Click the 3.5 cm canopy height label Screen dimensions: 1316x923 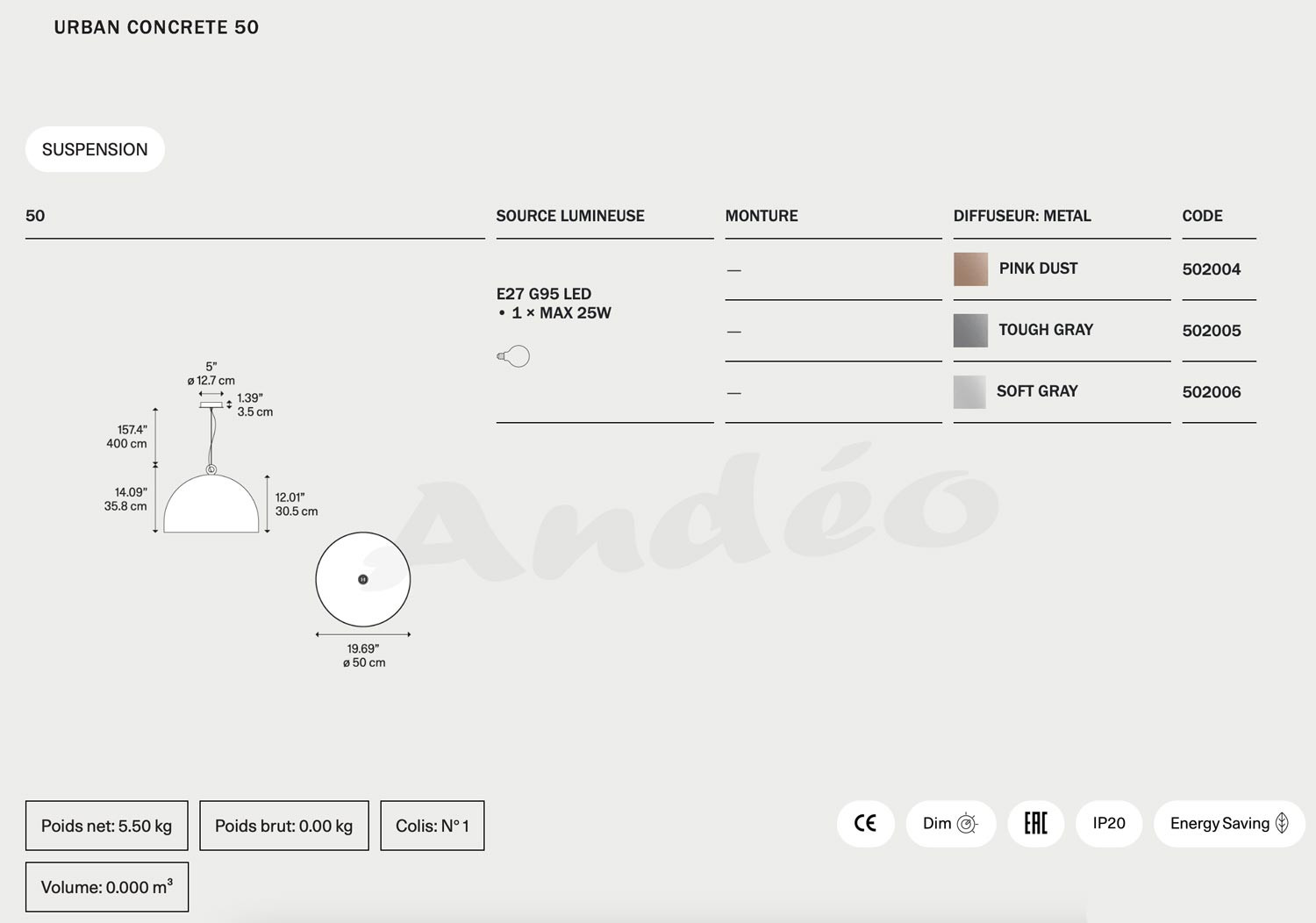(255, 412)
